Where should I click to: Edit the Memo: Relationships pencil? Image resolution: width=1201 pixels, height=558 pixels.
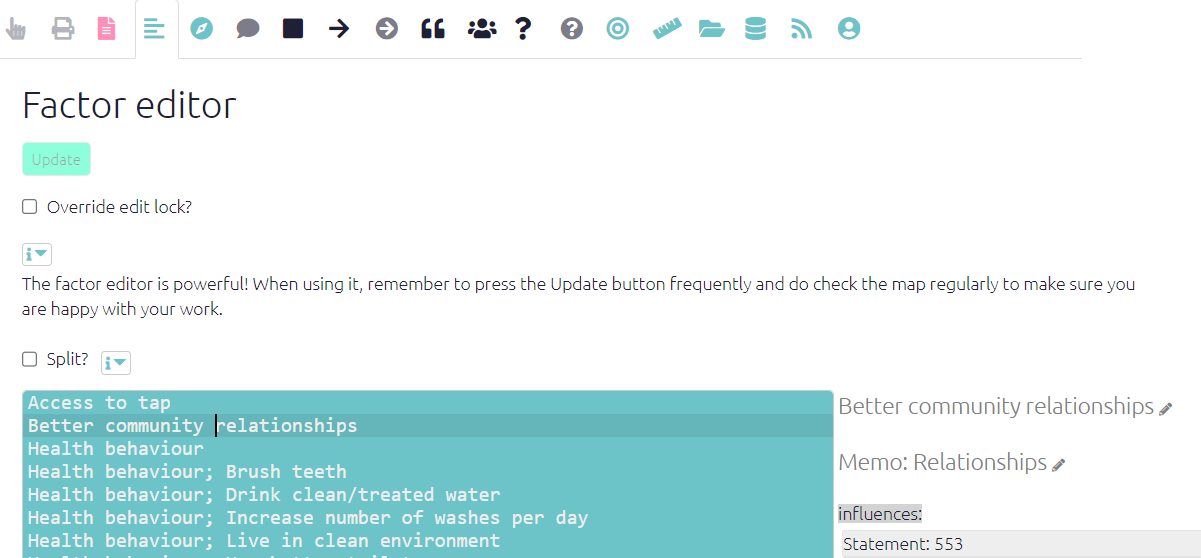(1059, 465)
